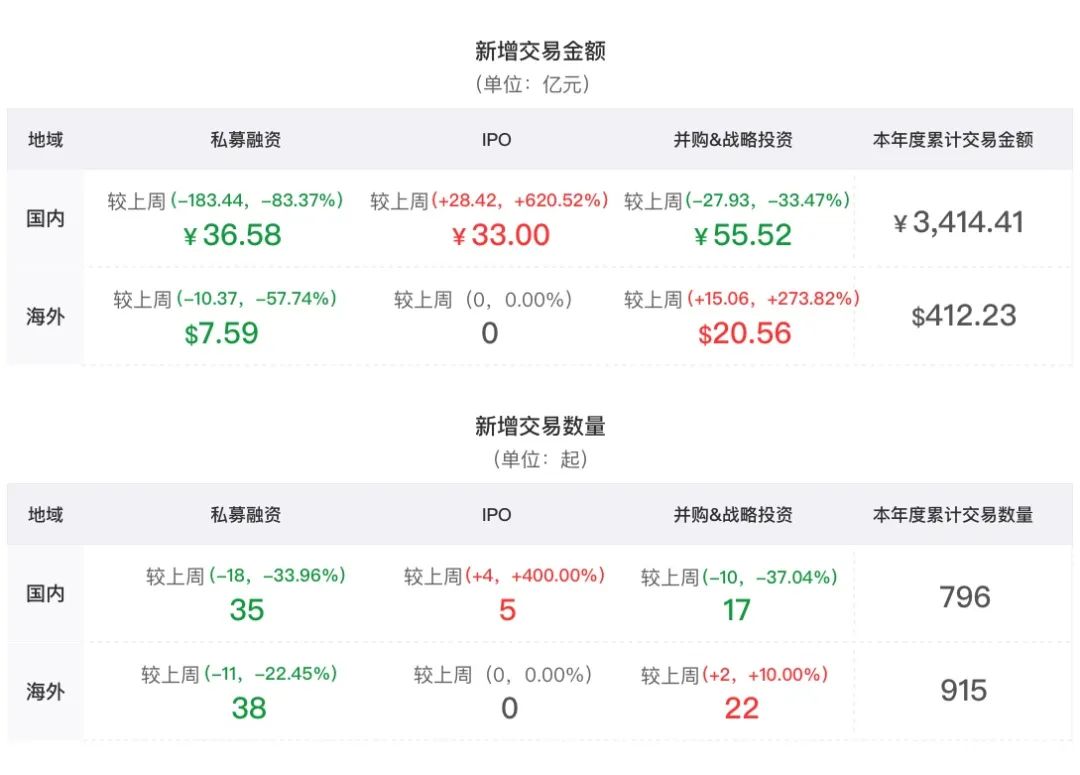Click domestic IPO amount ¥33.00
Image resolution: width=1080 pixels, height=775 pixels.
[x=501, y=235]
